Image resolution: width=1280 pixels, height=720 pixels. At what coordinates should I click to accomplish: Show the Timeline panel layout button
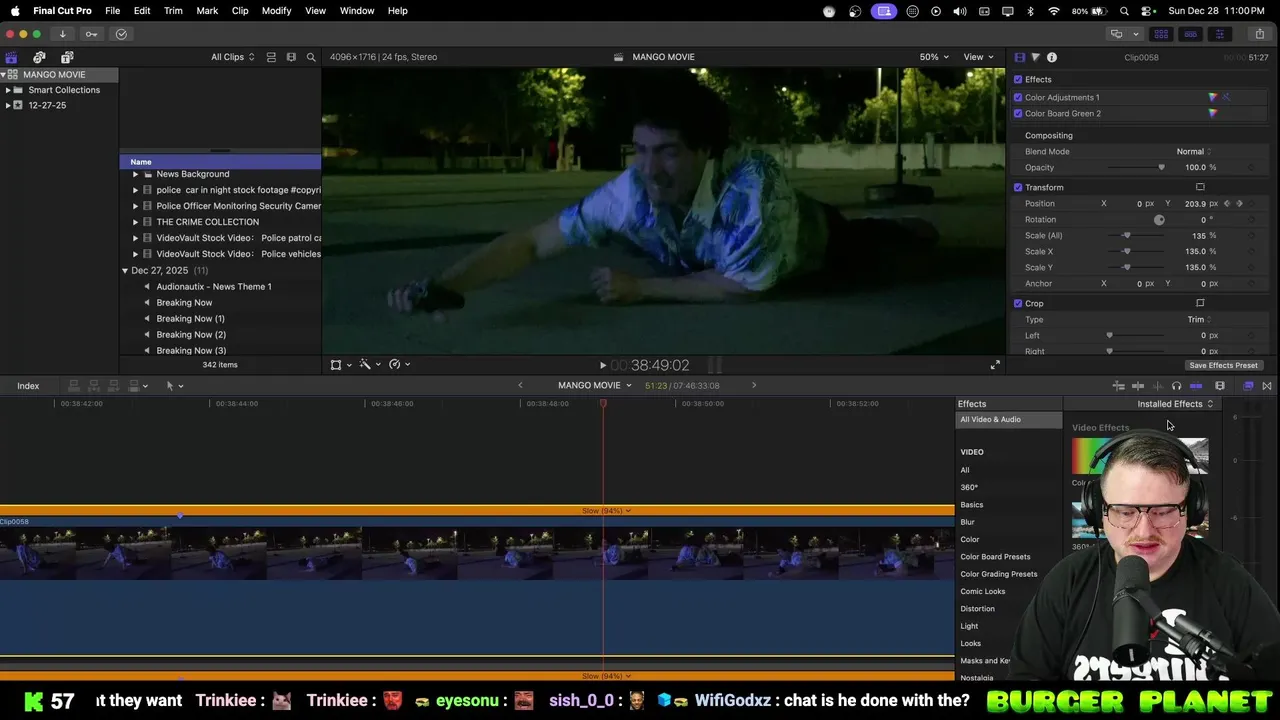coord(1190,34)
